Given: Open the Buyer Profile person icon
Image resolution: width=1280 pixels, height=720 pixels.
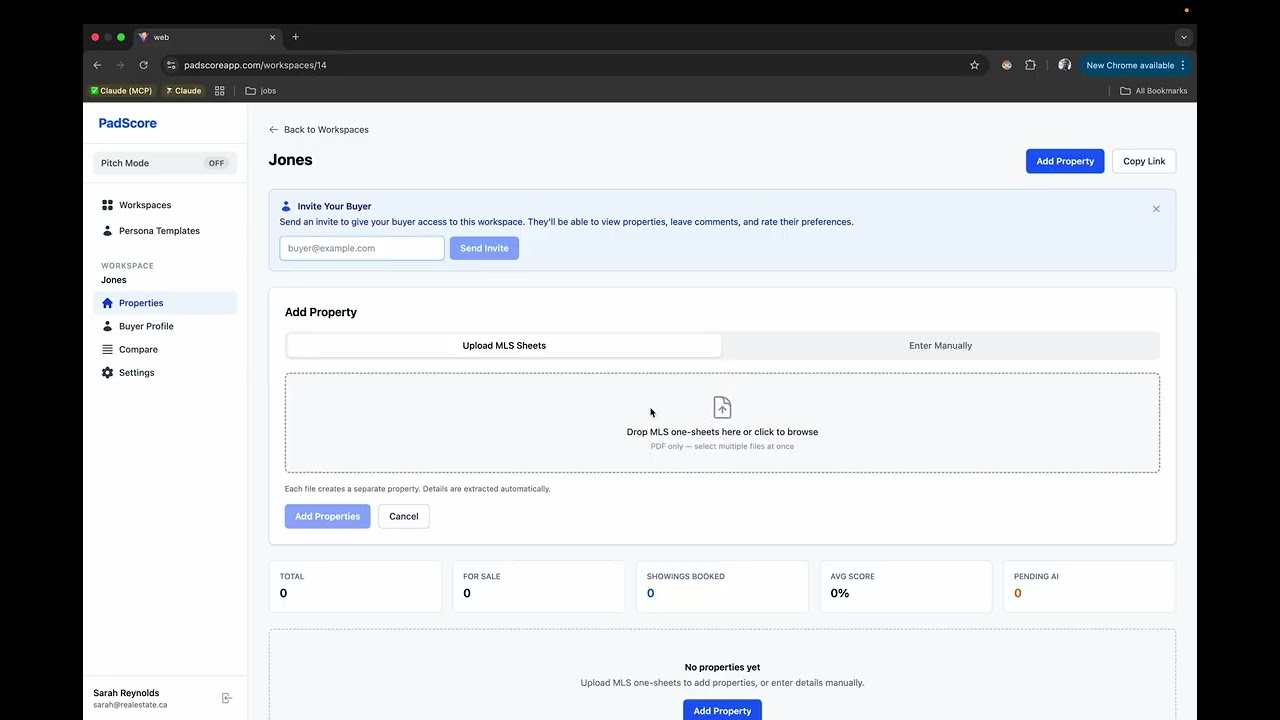Looking at the screenshot, I should [107, 326].
